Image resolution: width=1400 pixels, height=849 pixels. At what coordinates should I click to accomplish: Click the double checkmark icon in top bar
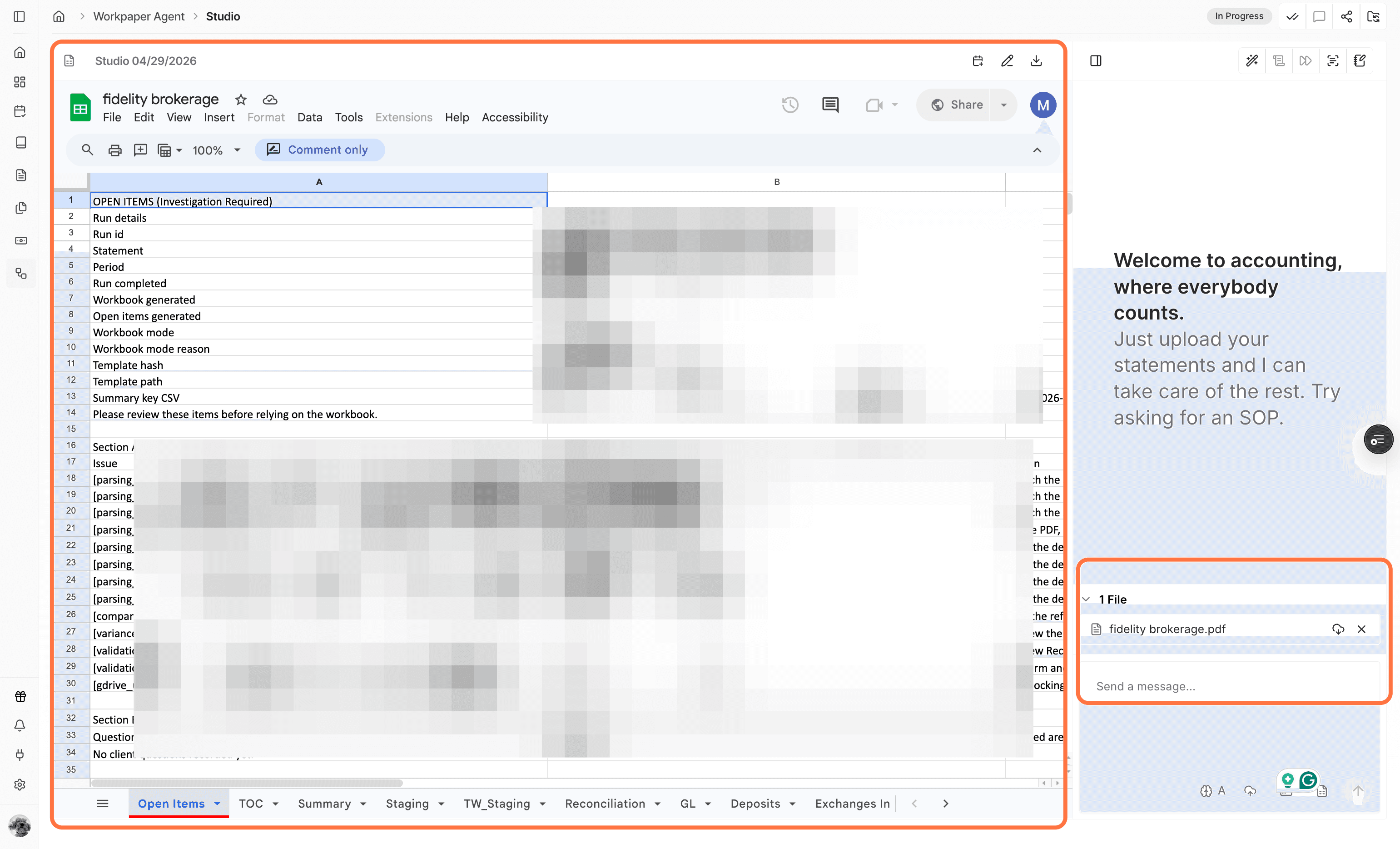tap(1292, 16)
